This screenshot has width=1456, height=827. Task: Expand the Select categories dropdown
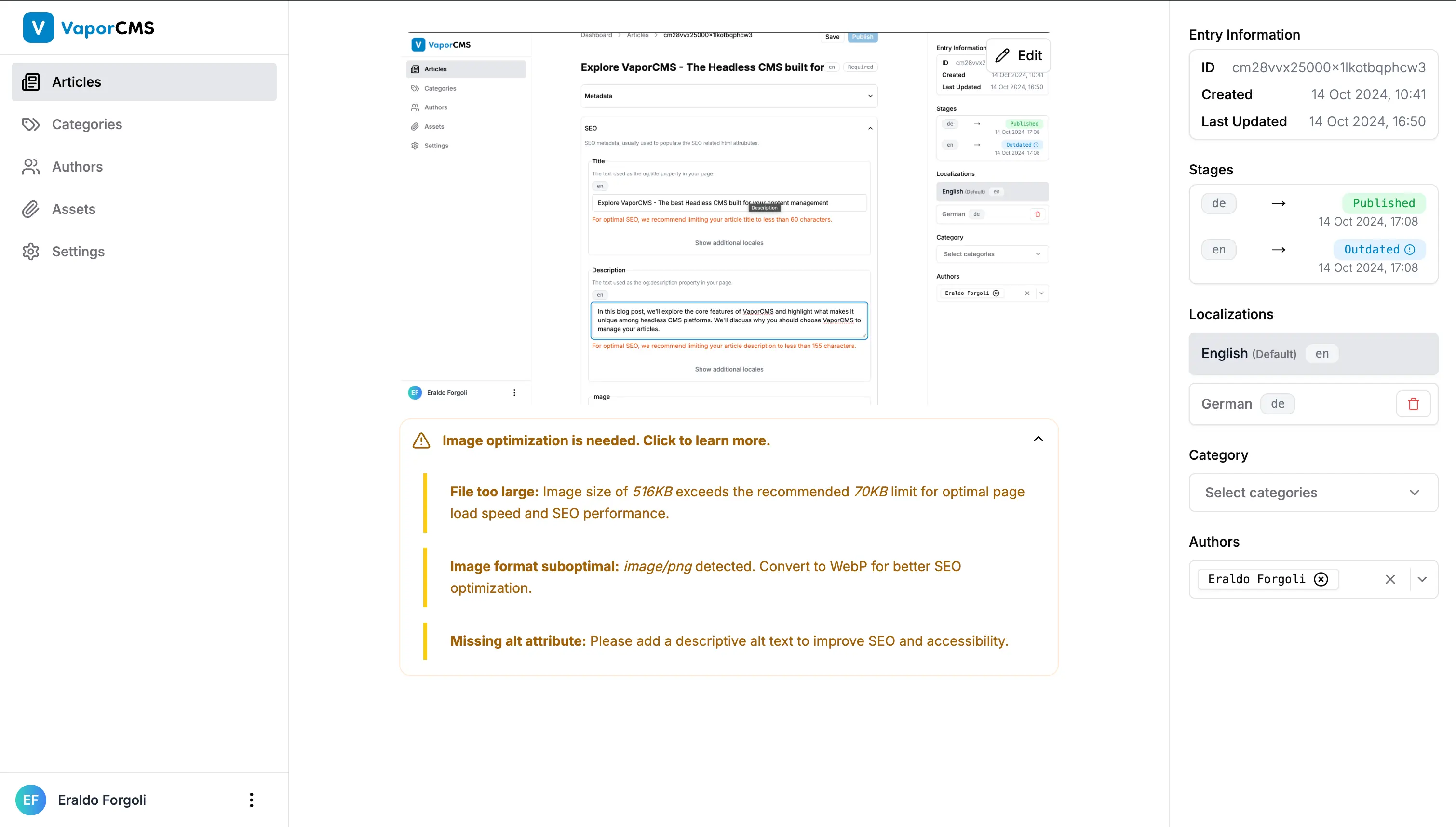point(1313,492)
